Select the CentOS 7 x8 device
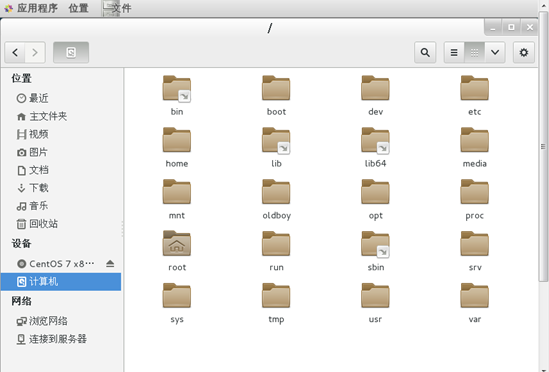Image resolution: width=549 pixels, height=372 pixels. pos(56,263)
